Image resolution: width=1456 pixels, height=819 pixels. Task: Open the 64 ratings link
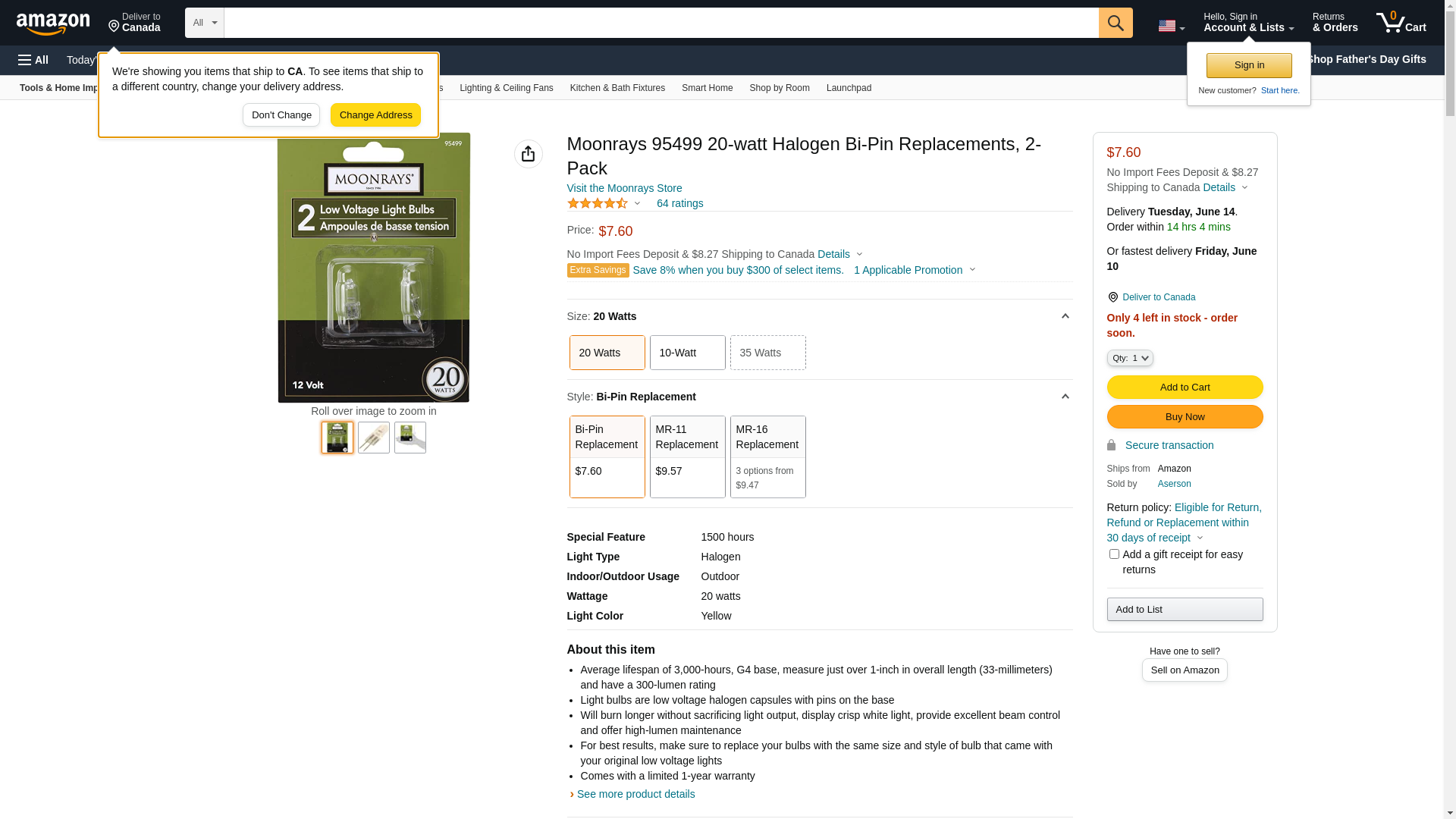click(679, 203)
